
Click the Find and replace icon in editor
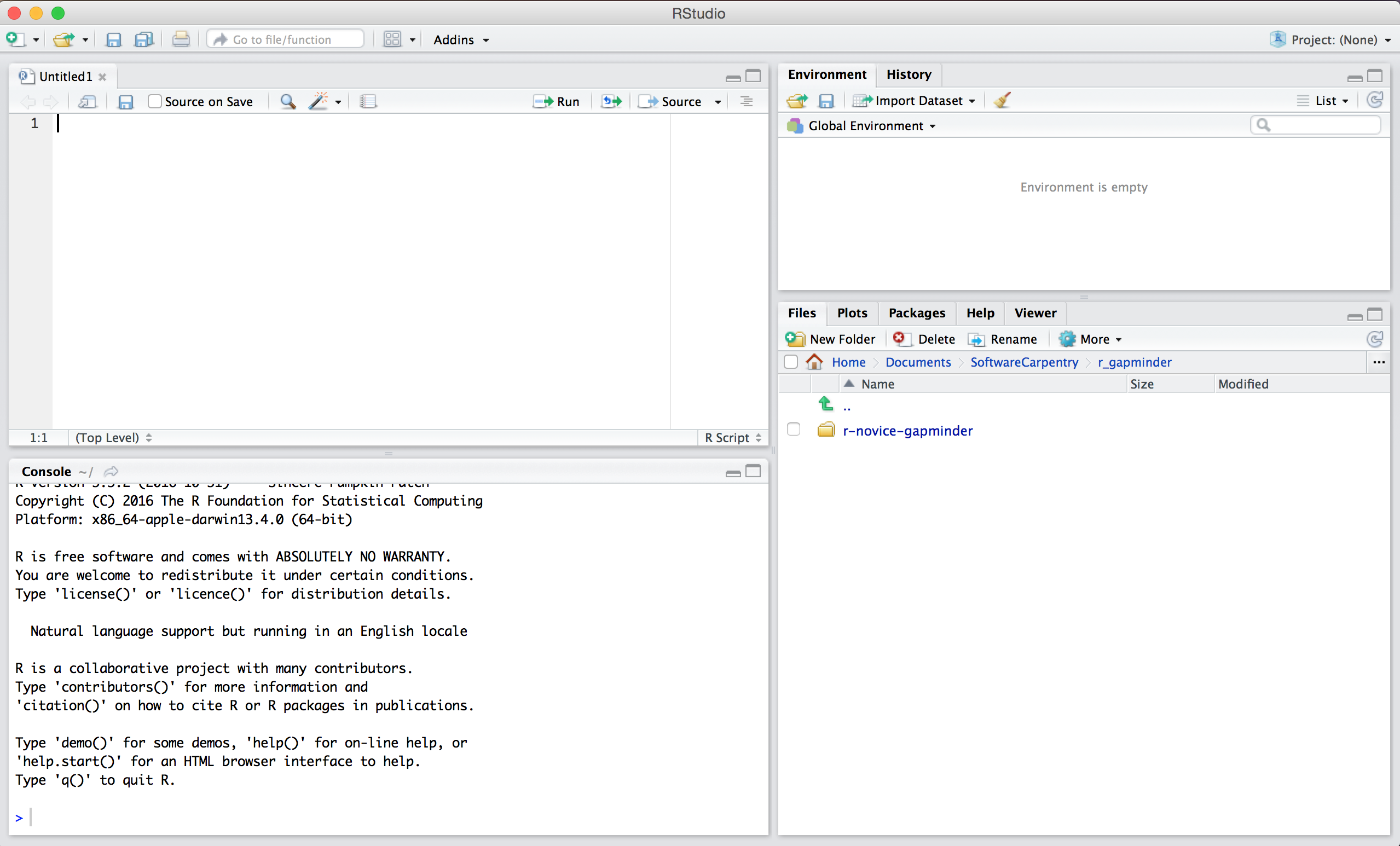coord(289,100)
